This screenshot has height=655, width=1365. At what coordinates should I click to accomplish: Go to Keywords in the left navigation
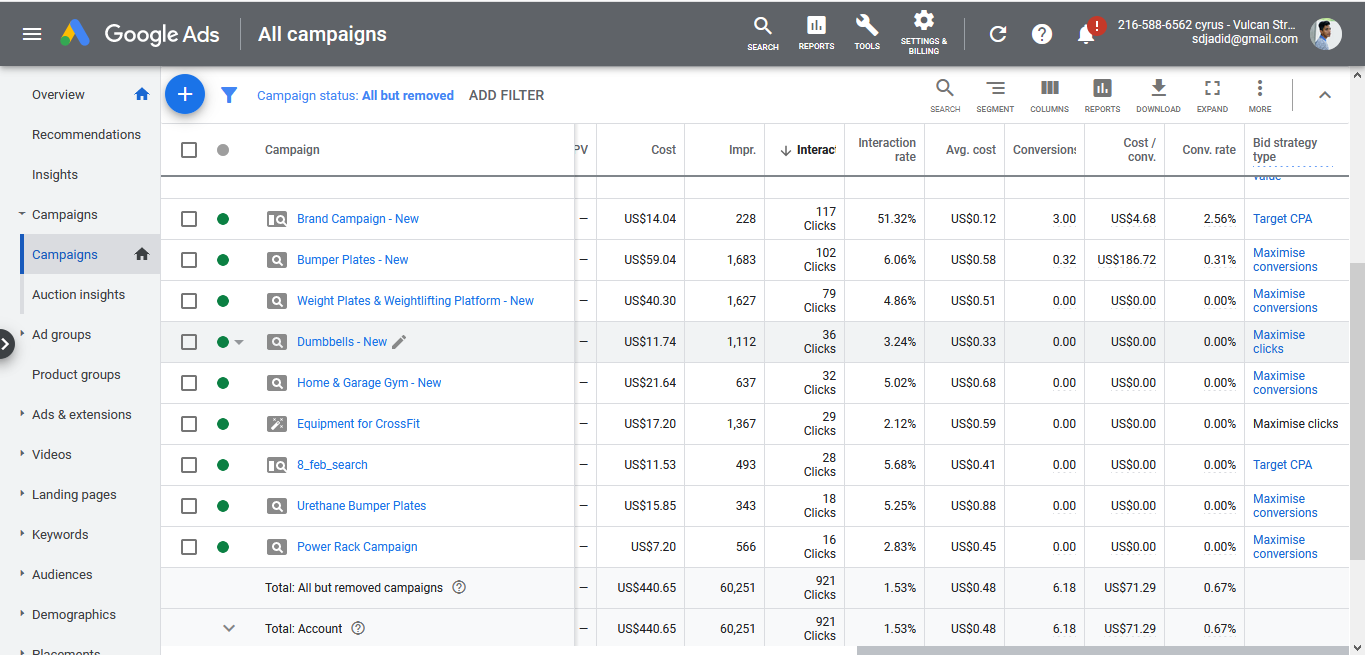[60, 535]
